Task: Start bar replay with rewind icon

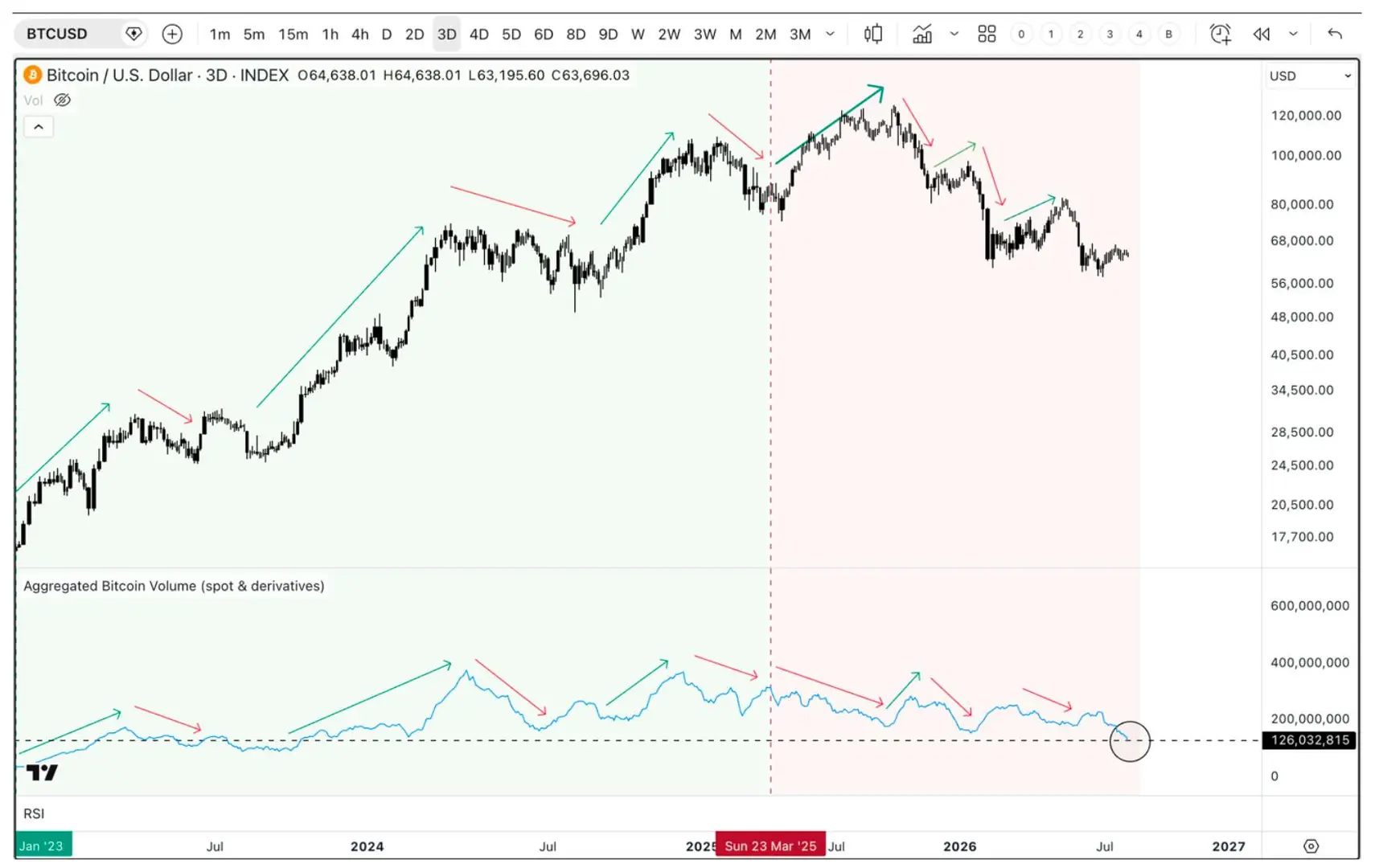Action: 1262,34
